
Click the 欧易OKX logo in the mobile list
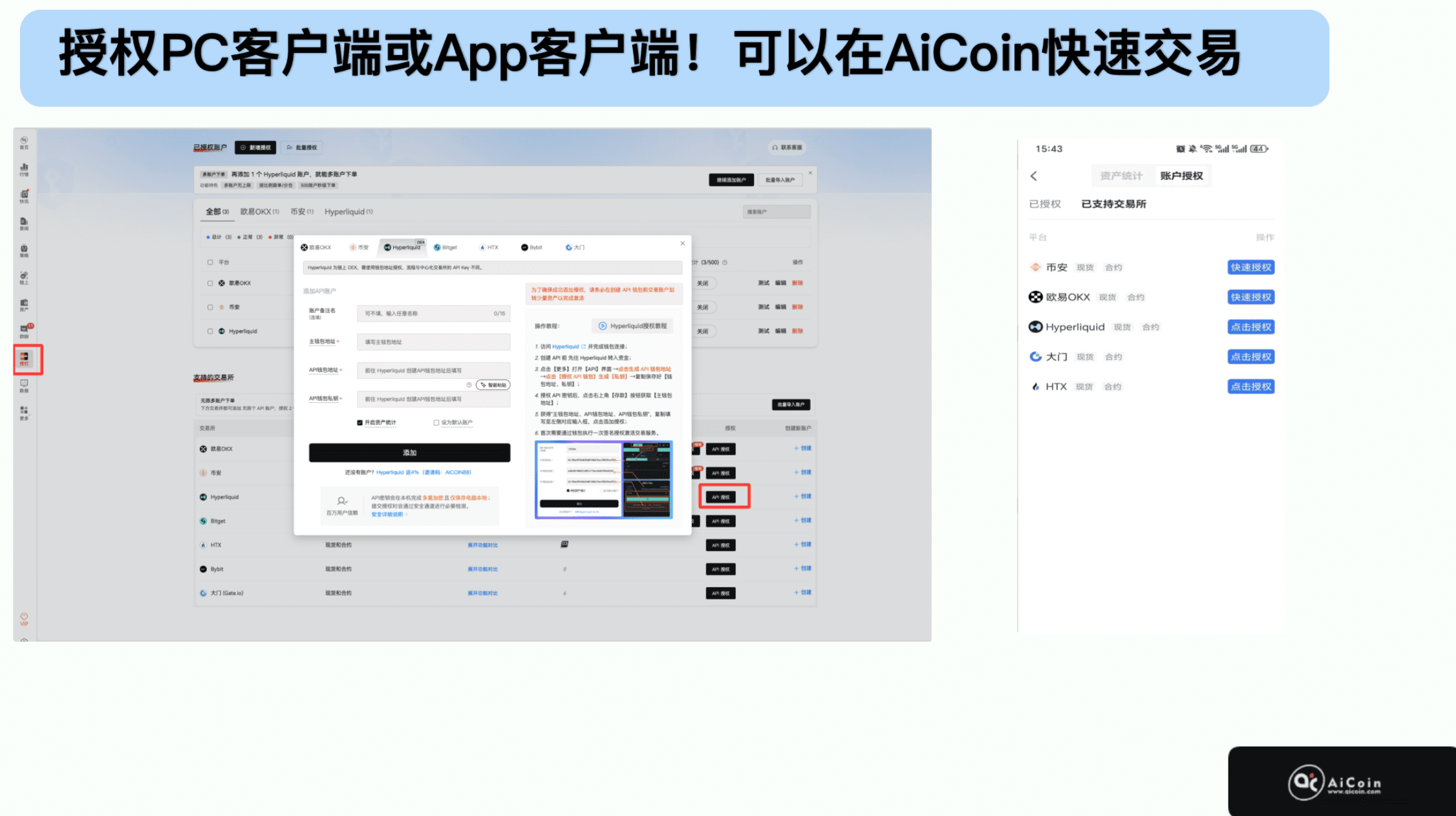(x=1035, y=297)
